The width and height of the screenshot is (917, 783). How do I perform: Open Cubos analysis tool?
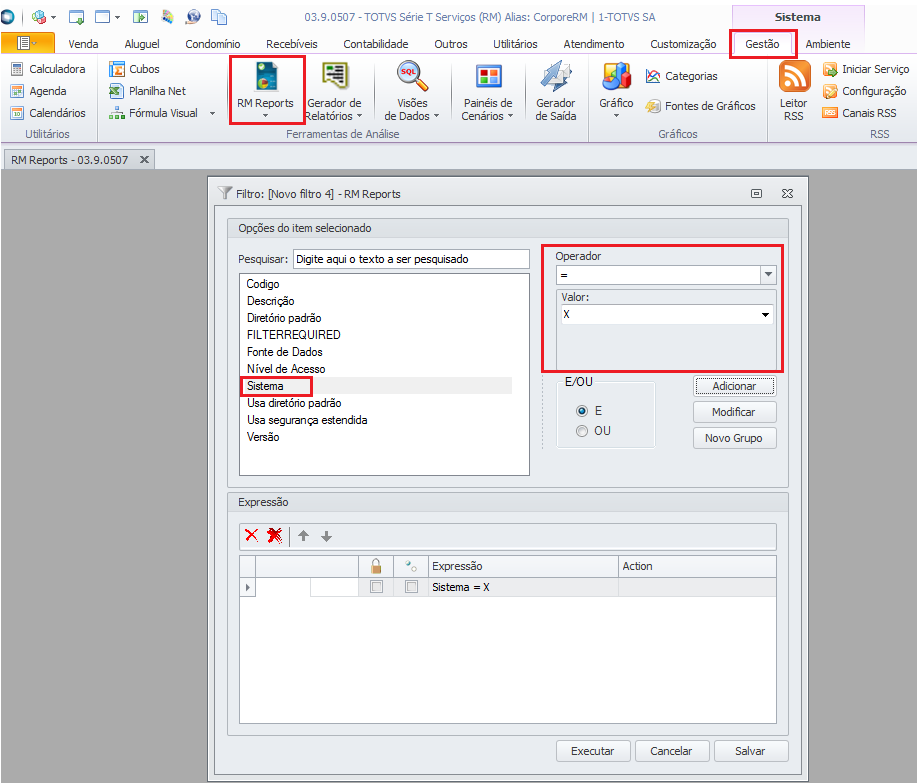(134, 69)
